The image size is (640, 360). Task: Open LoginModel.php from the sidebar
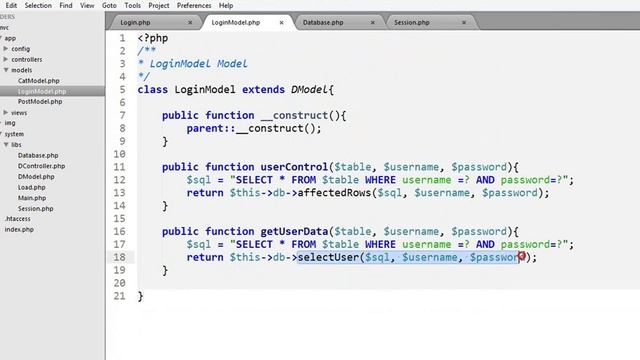[x=42, y=91]
